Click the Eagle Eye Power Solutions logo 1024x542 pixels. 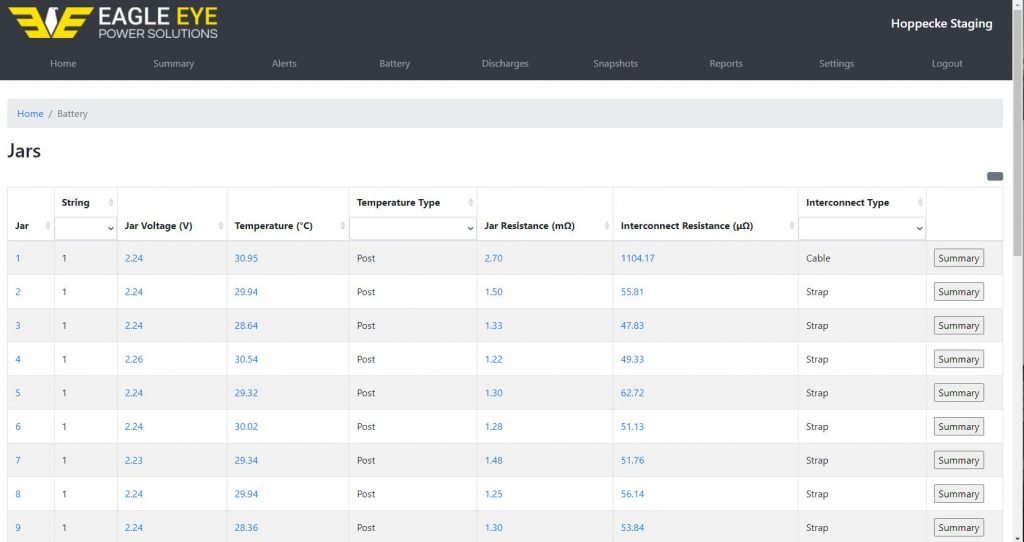click(x=112, y=23)
